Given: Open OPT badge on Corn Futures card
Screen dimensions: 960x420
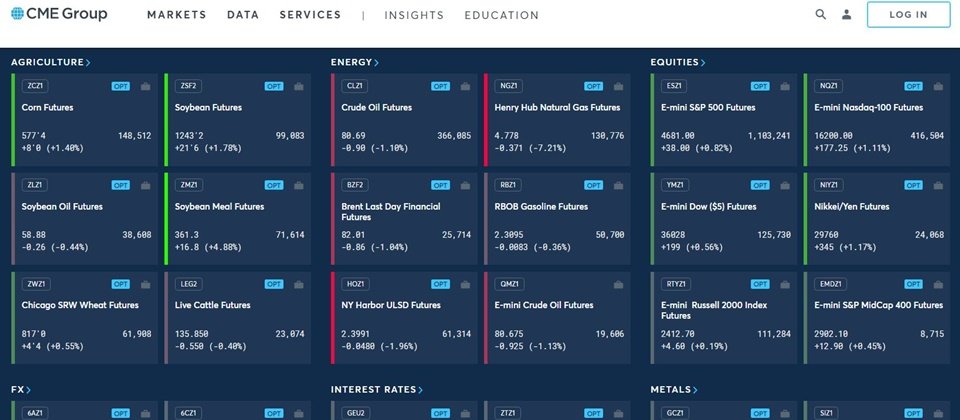Looking at the screenshot, I should 121,86.
